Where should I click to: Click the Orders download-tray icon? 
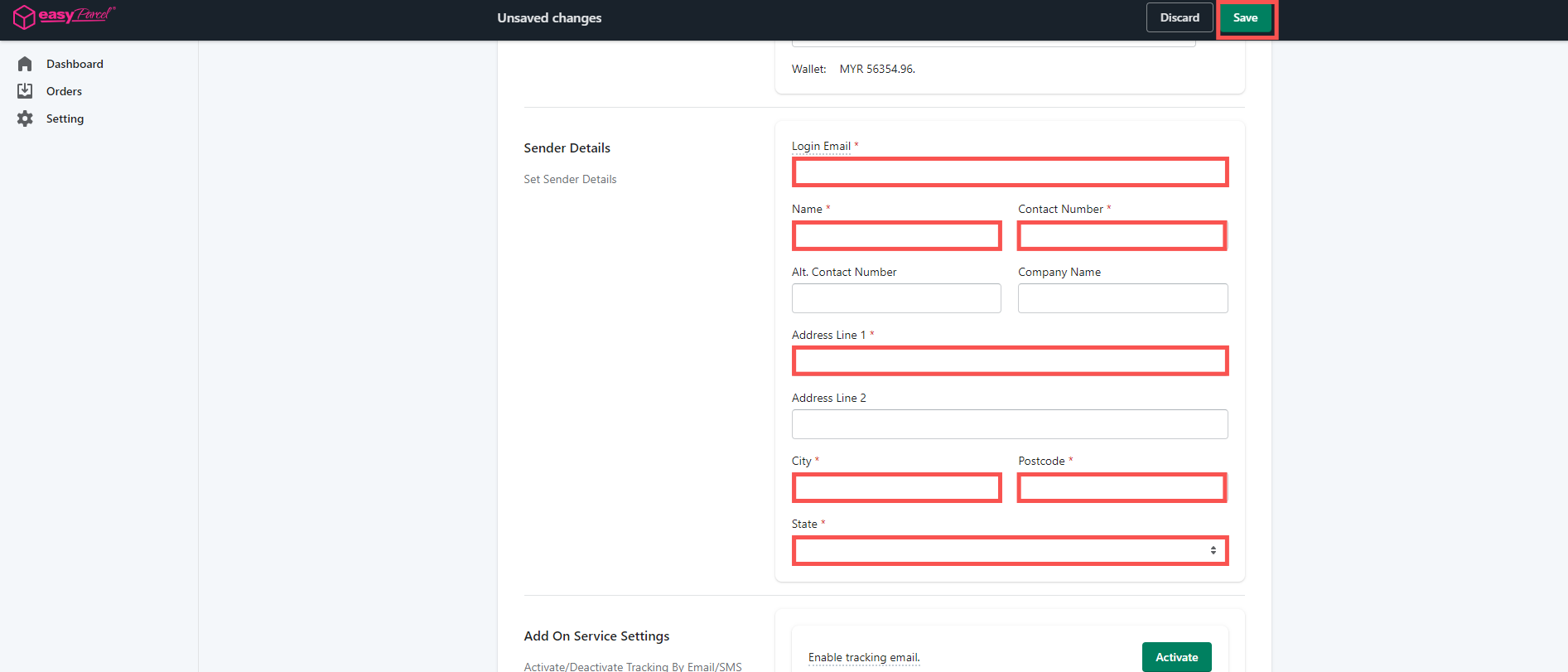point(25,91)
